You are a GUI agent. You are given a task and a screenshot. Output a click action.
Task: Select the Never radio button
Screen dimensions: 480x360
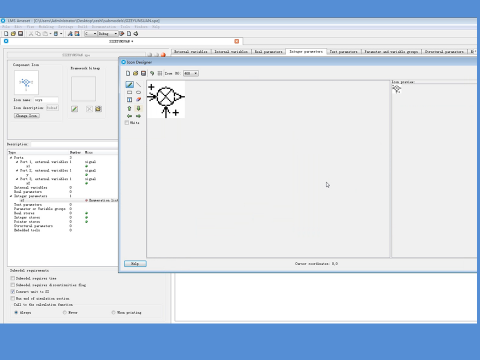65,312
